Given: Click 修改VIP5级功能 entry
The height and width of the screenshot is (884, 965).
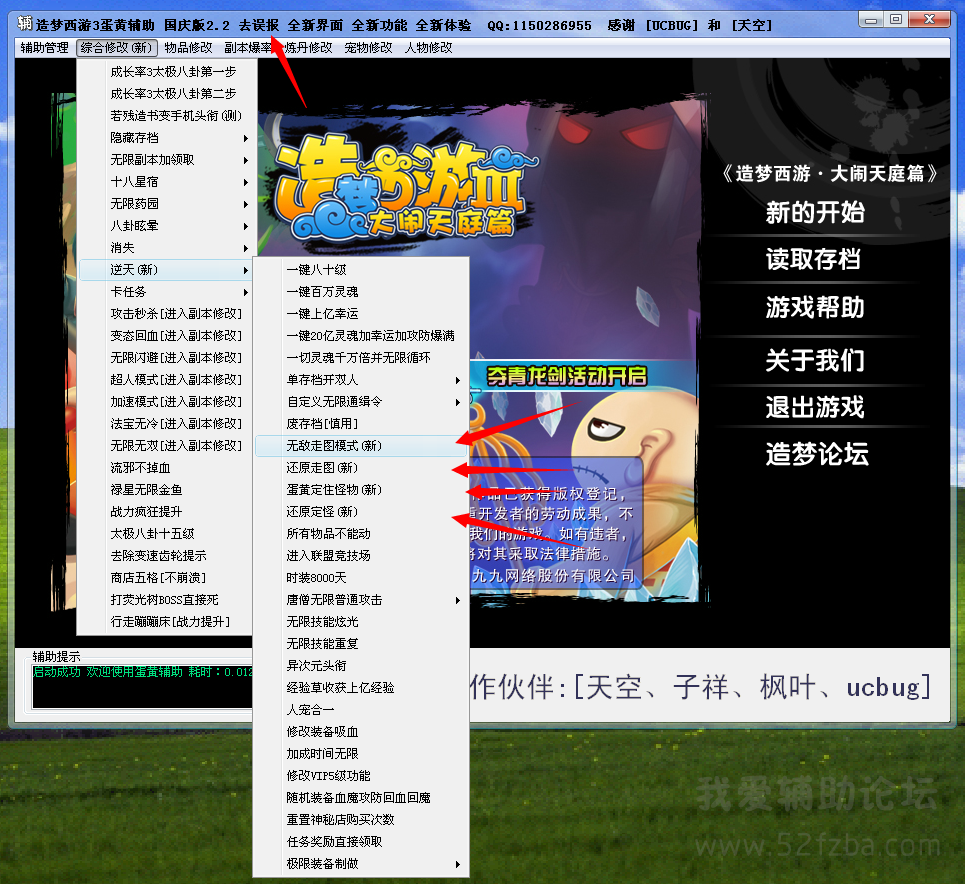Looking at the screenshot, I should tap(361, 776).
